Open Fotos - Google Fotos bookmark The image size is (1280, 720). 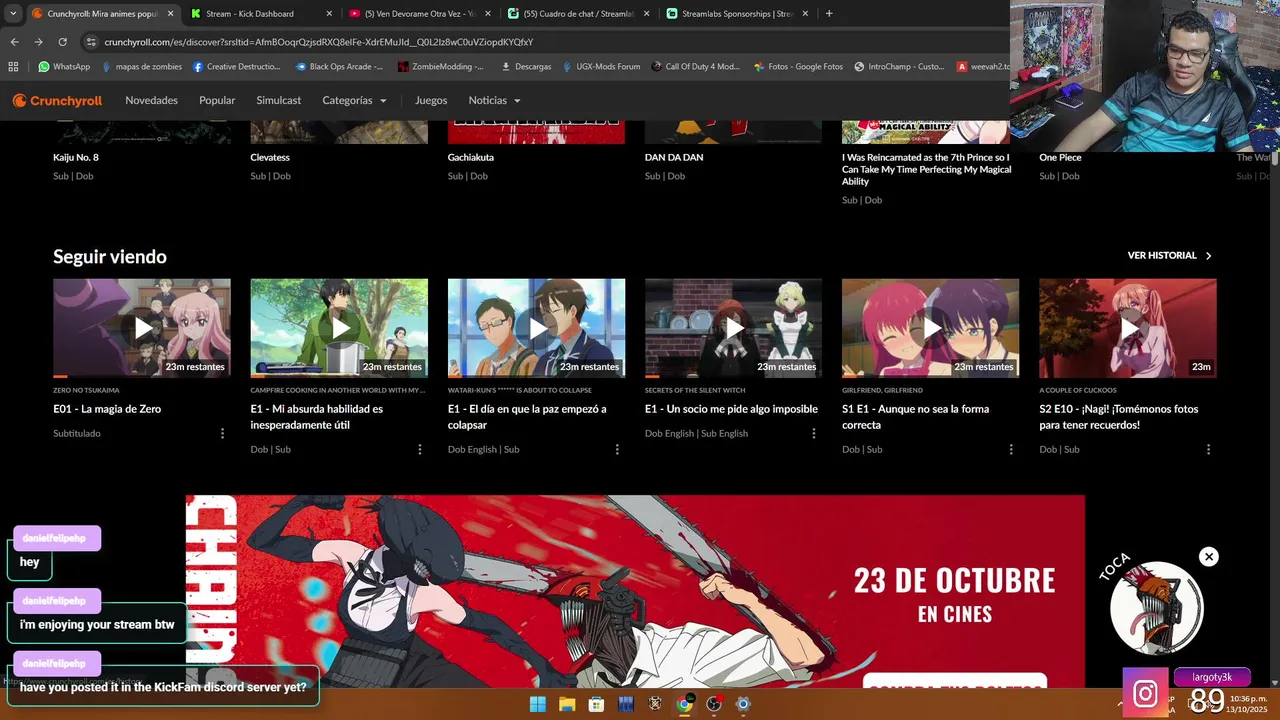[798, 67]
